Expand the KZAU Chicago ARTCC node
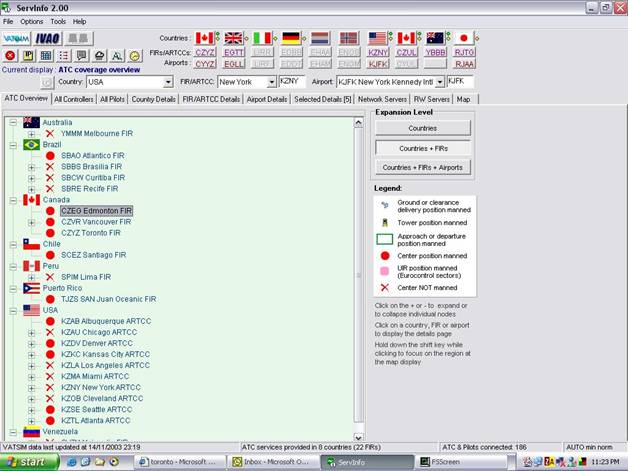This screenshot has width=628, height=471. coord(31,331)
